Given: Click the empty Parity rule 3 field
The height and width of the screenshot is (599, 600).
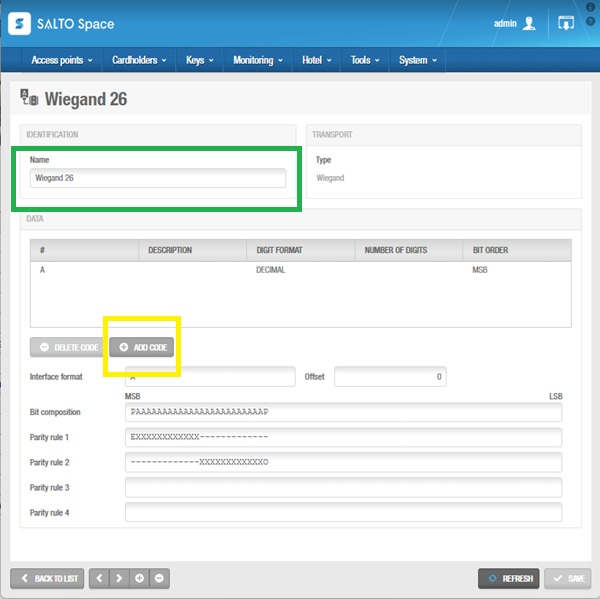Looking at the screenshot, I should click(343, 488).
